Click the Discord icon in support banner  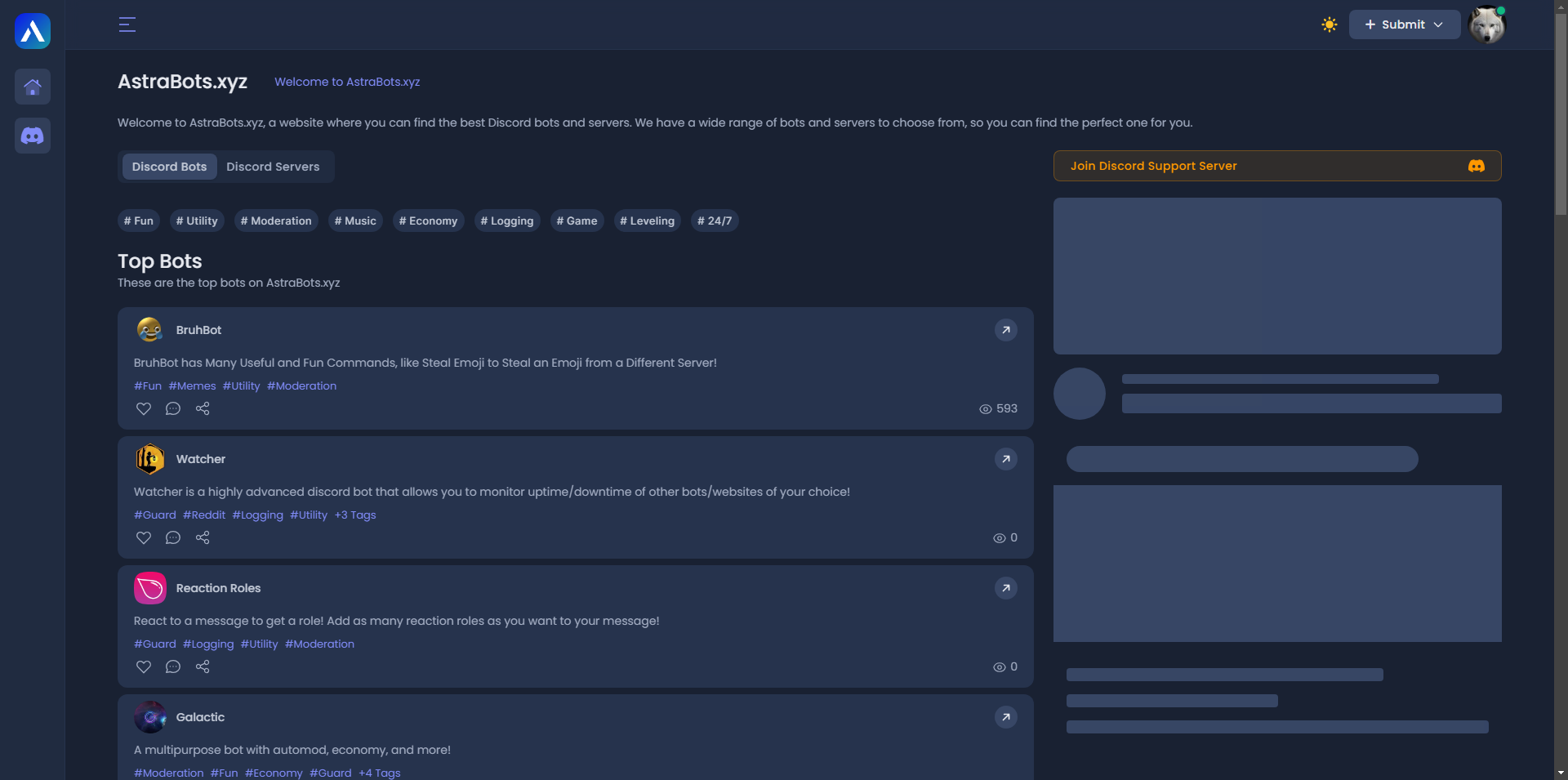pyautogui.click(x=1477, y=166)
